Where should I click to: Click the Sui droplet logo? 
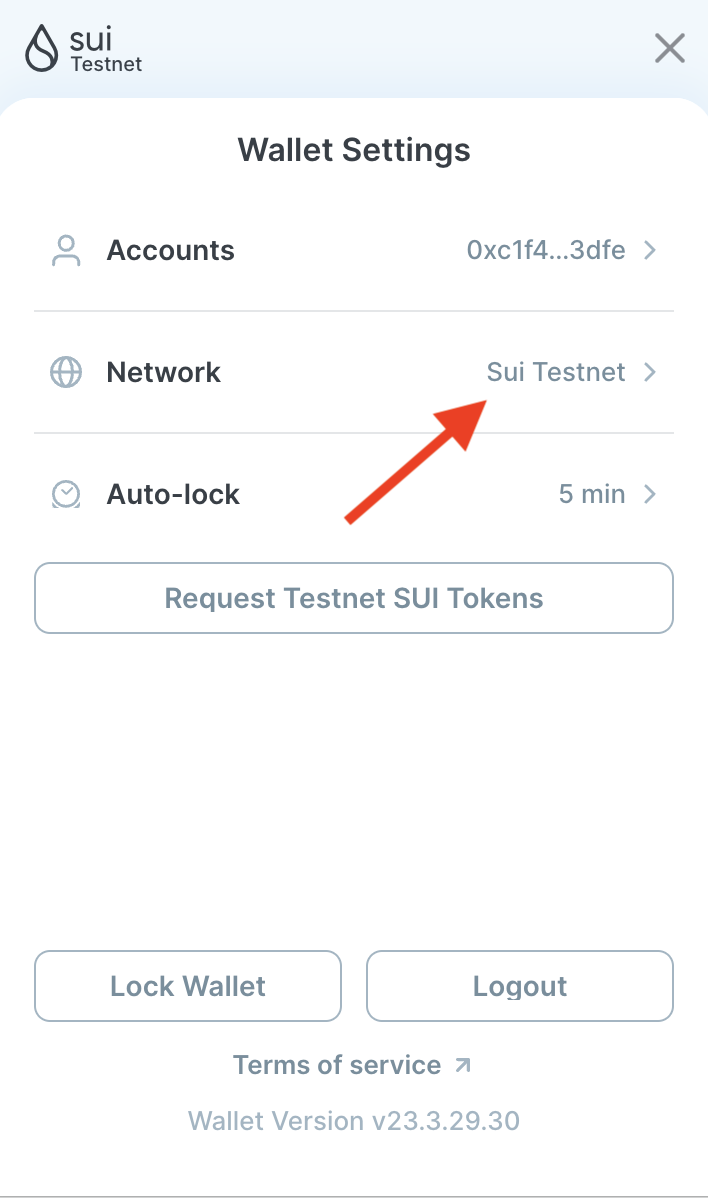[x=40, y=46]
